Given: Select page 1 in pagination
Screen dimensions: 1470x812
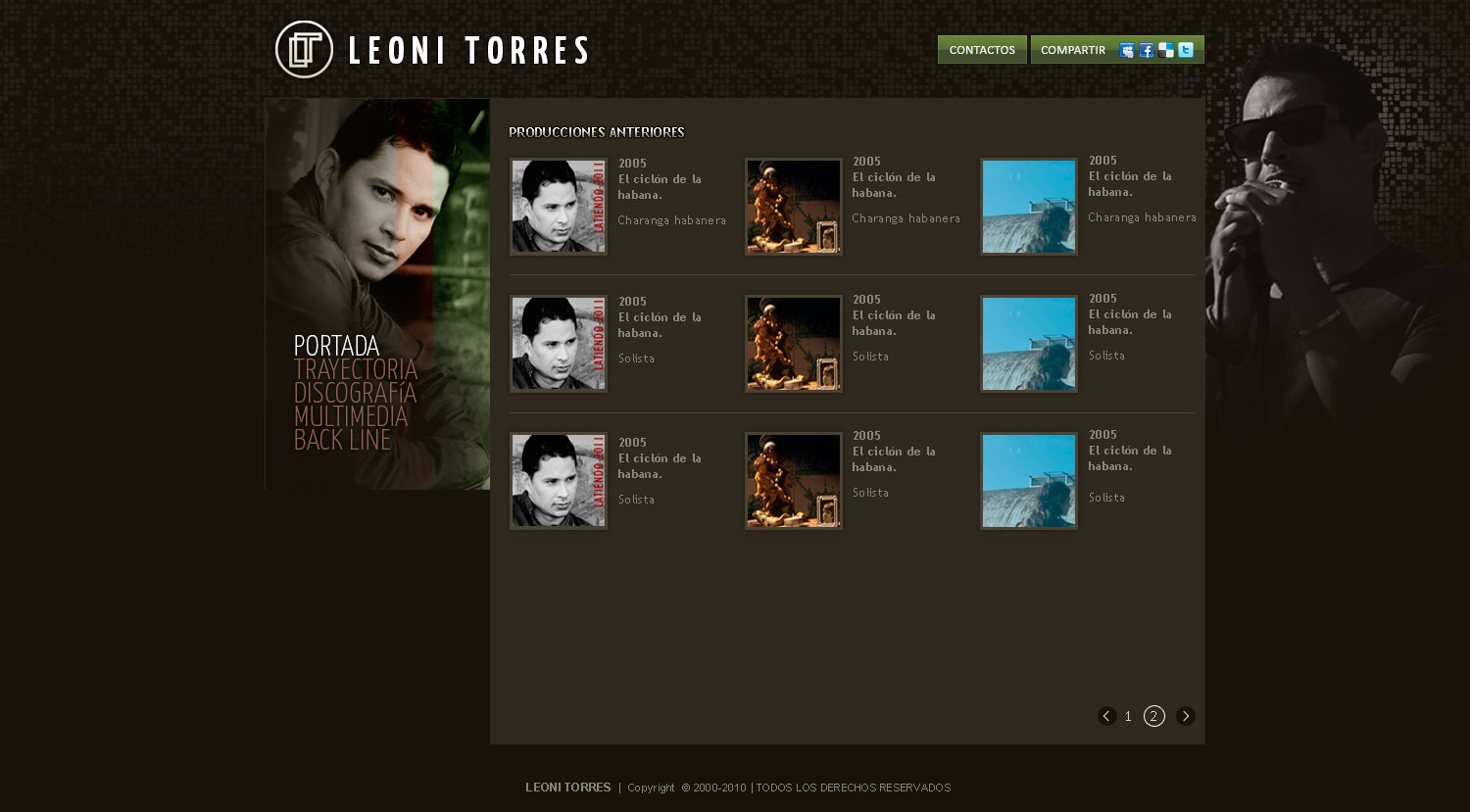Looking at the screenshot, I should coord(1128,716).
